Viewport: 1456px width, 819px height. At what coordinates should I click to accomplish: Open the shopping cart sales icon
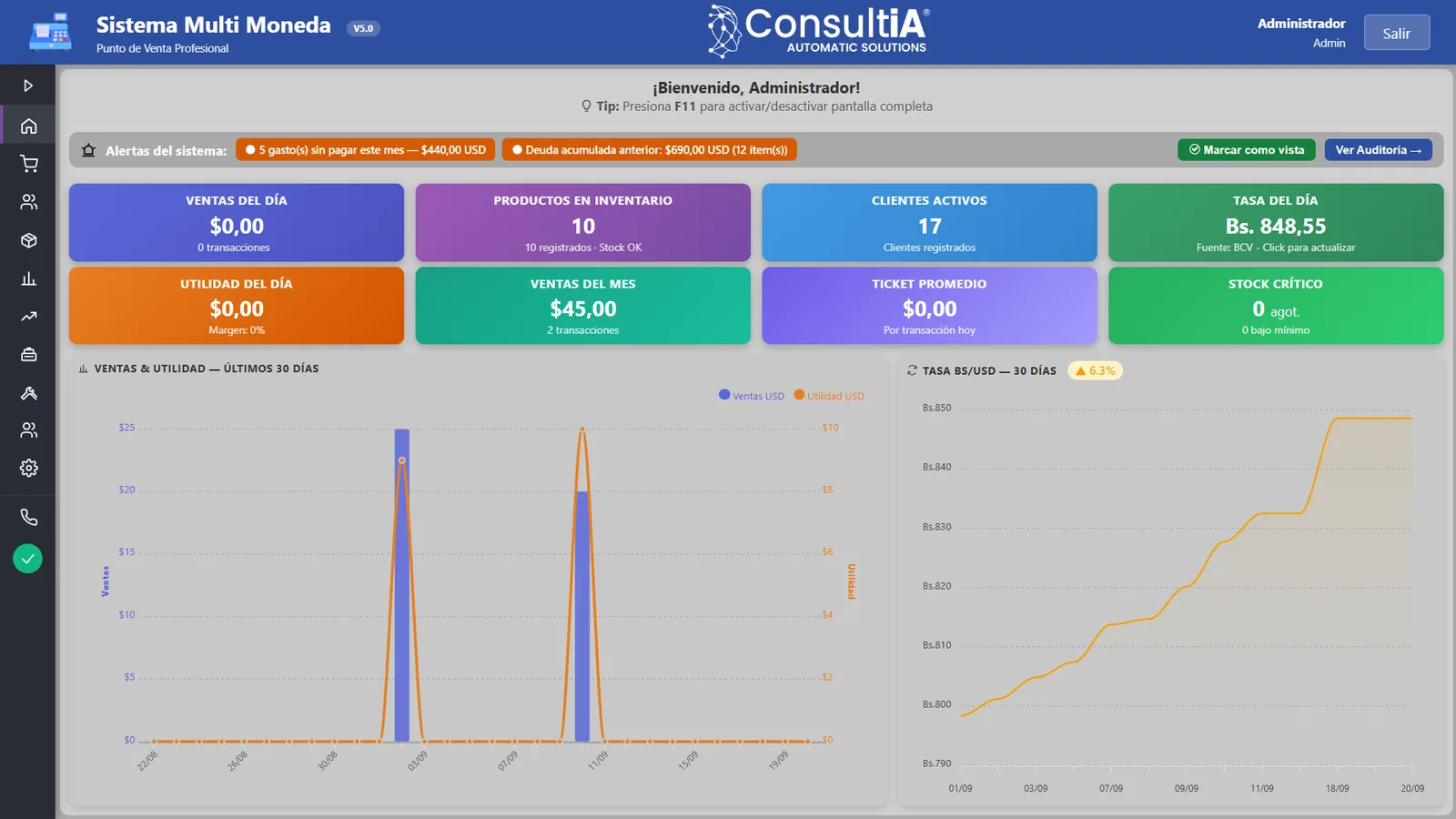(x=28, y=164)
